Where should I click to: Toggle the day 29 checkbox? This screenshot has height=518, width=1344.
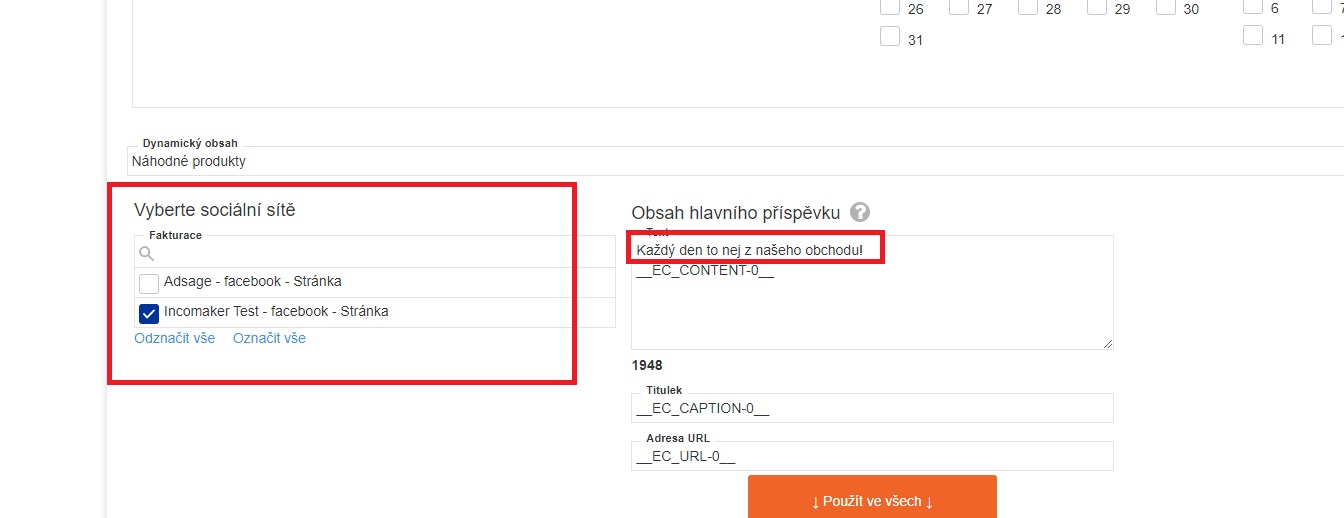click(x=1096, y=7)
